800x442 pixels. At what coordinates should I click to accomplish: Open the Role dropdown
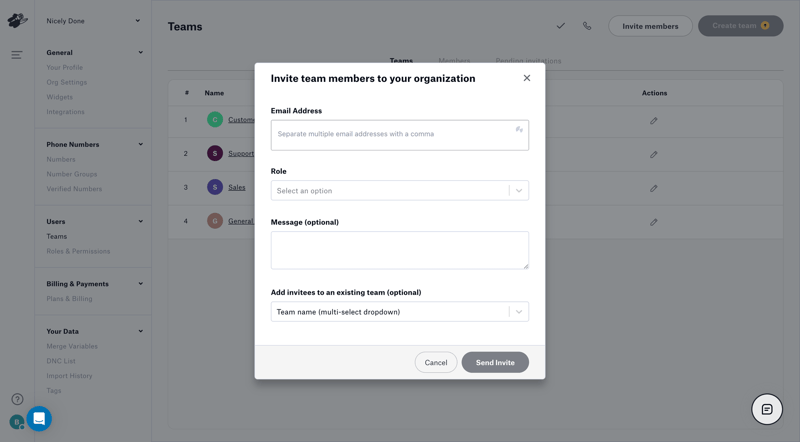[399, 190]
